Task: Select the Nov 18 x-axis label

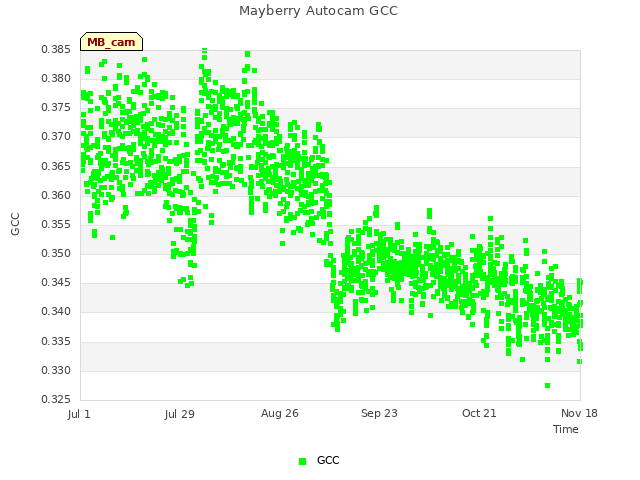Action: point(579,413)
